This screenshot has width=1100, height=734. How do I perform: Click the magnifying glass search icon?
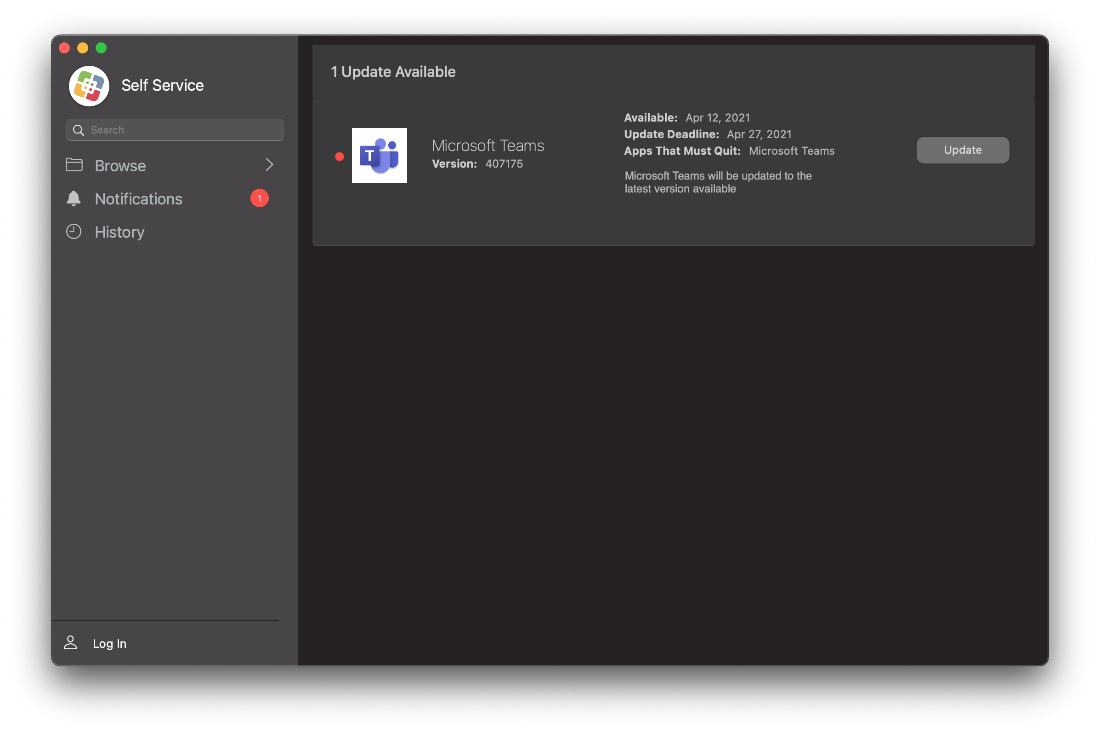pos(79,130)
